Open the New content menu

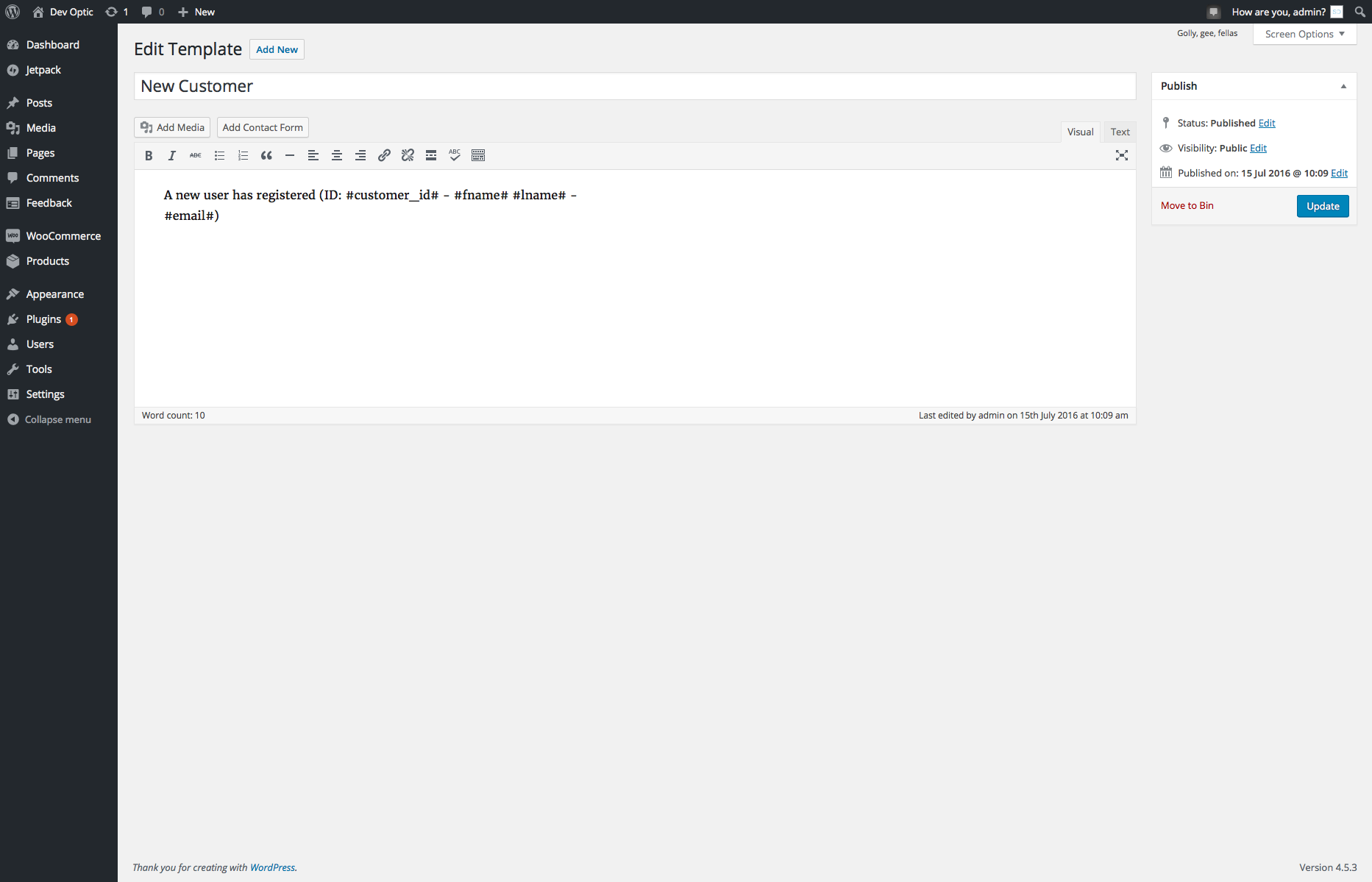[x=196, y=12]
